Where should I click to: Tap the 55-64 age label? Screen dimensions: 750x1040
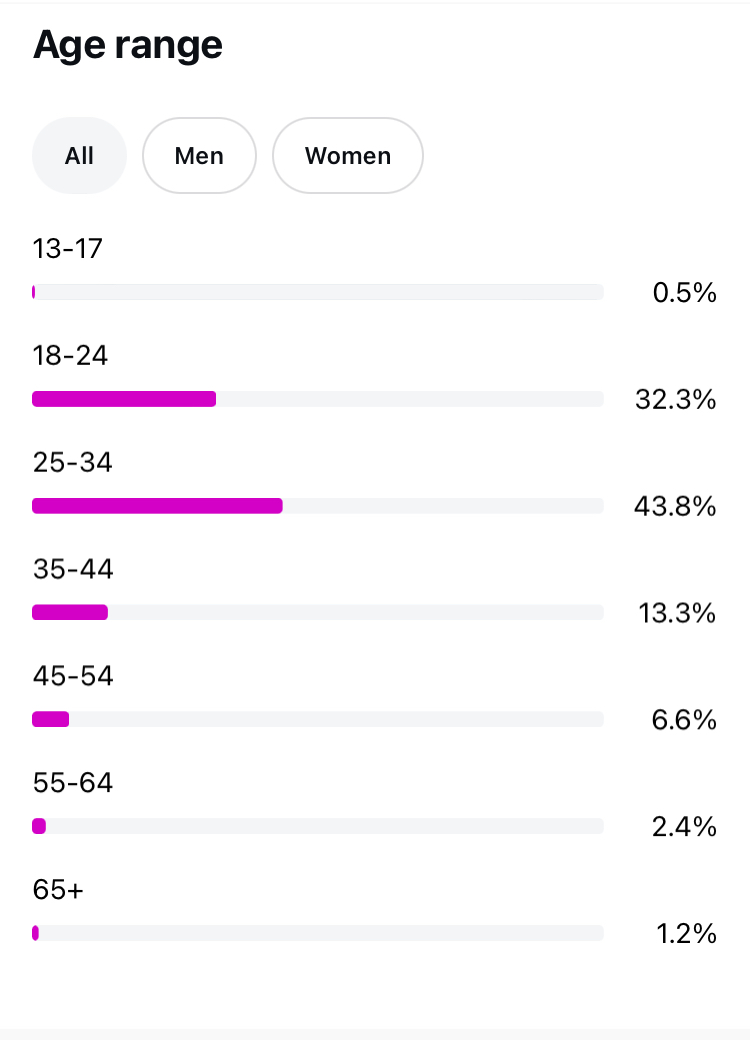click(x=73, y=783)
